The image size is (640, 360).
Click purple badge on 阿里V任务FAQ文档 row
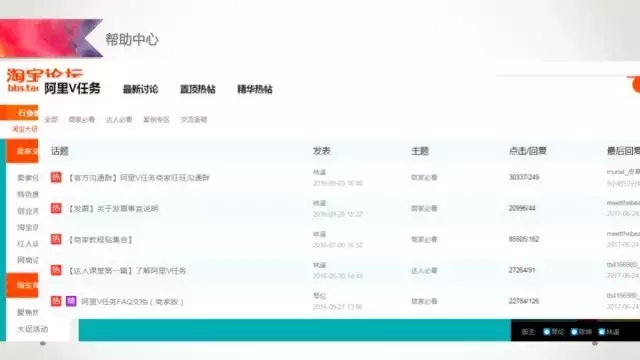pos(71,301)
